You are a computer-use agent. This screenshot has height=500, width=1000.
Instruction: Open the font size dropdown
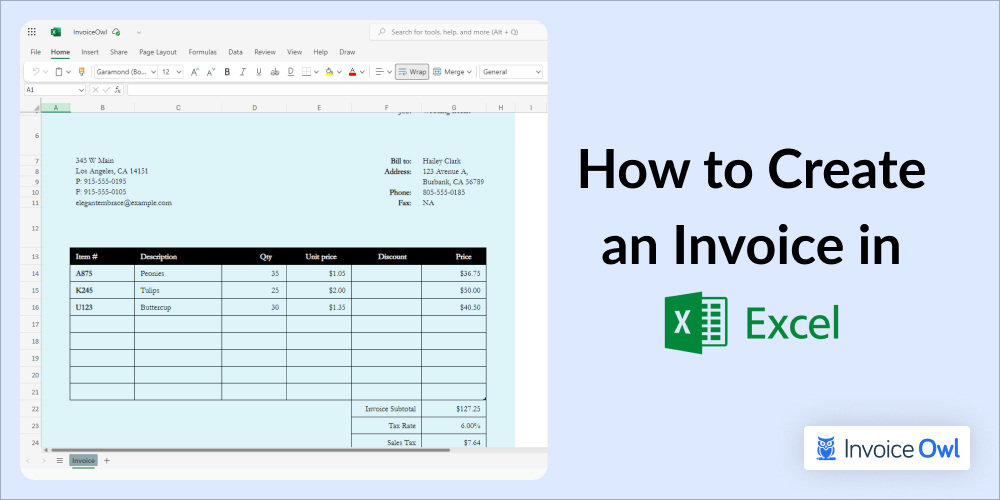[x=171, y=72]
